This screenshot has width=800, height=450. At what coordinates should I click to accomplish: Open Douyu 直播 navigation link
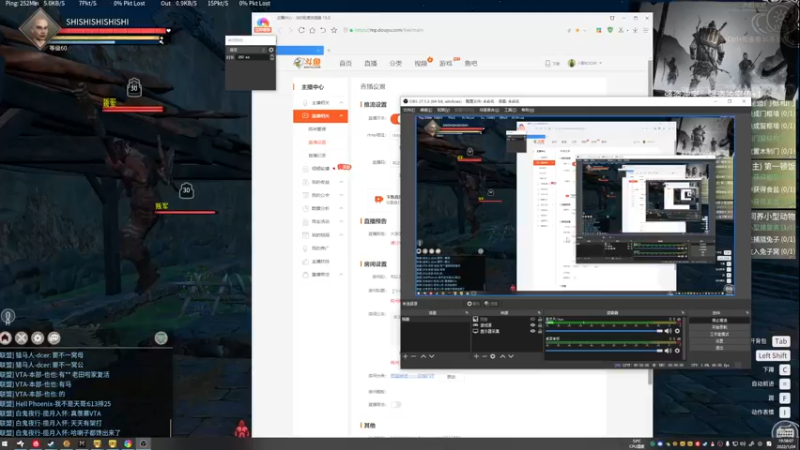370,63
